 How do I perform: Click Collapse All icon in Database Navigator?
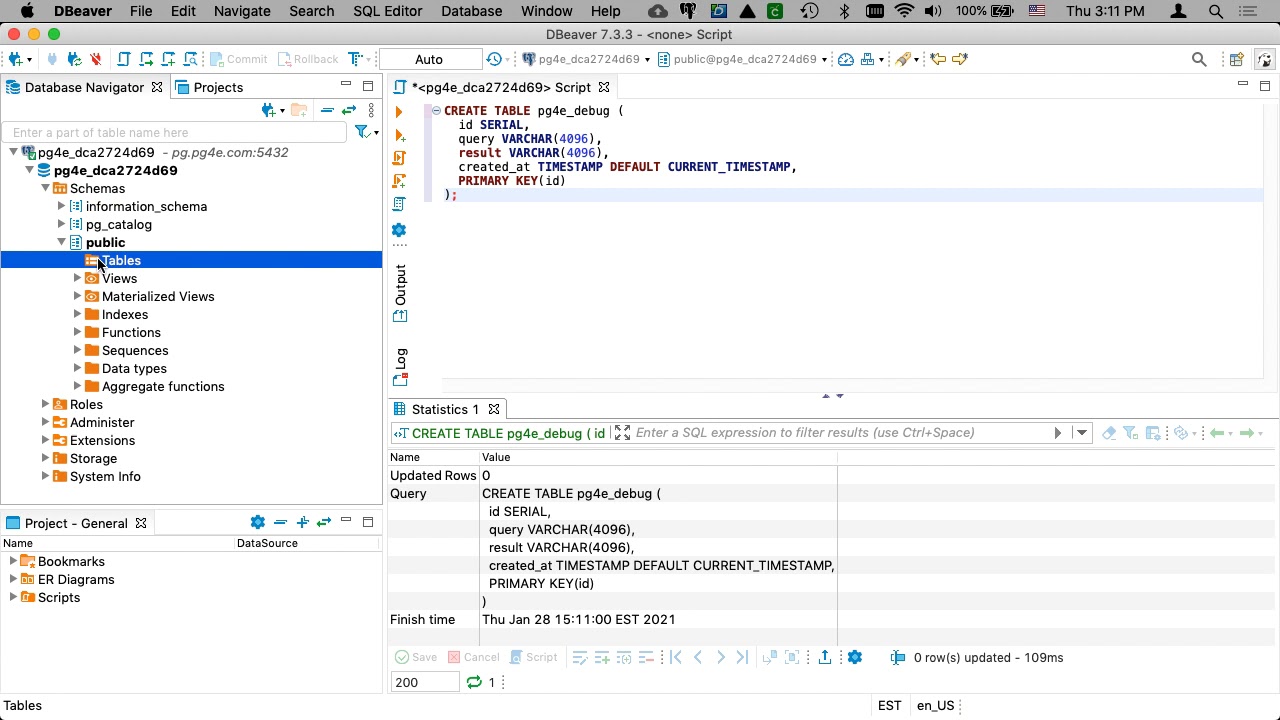click(327, 110)
